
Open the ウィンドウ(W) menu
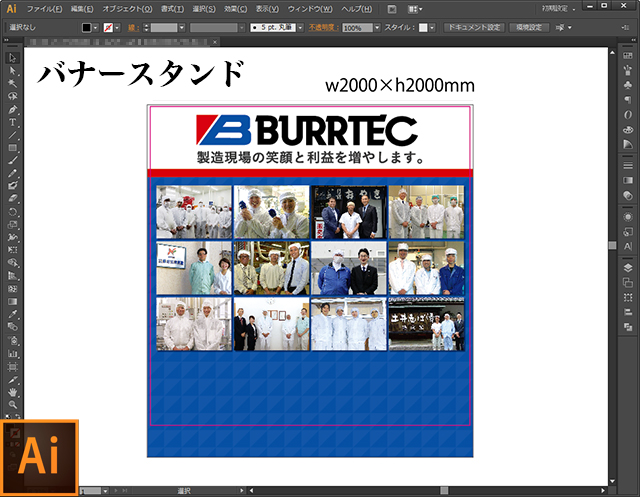pos(310,9)
